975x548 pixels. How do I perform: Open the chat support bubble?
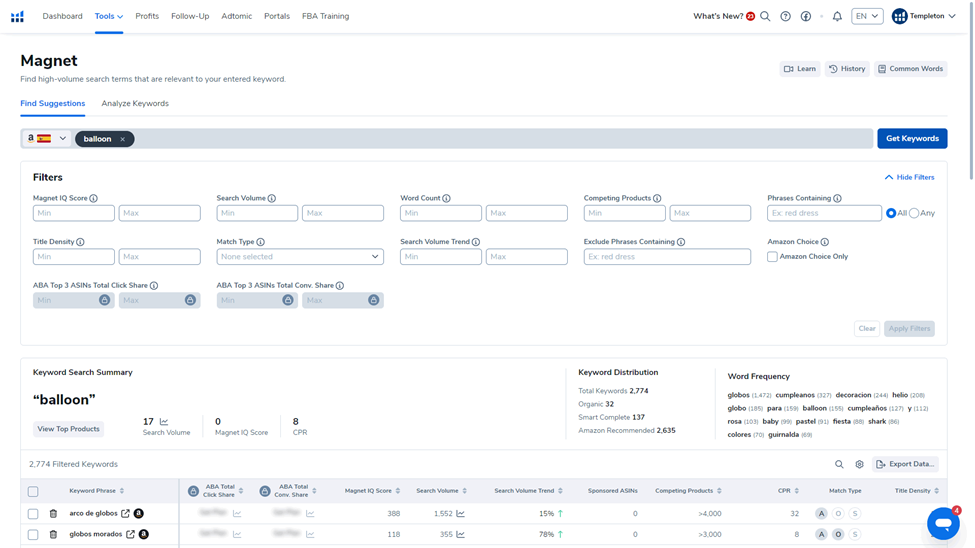(943, 523)
